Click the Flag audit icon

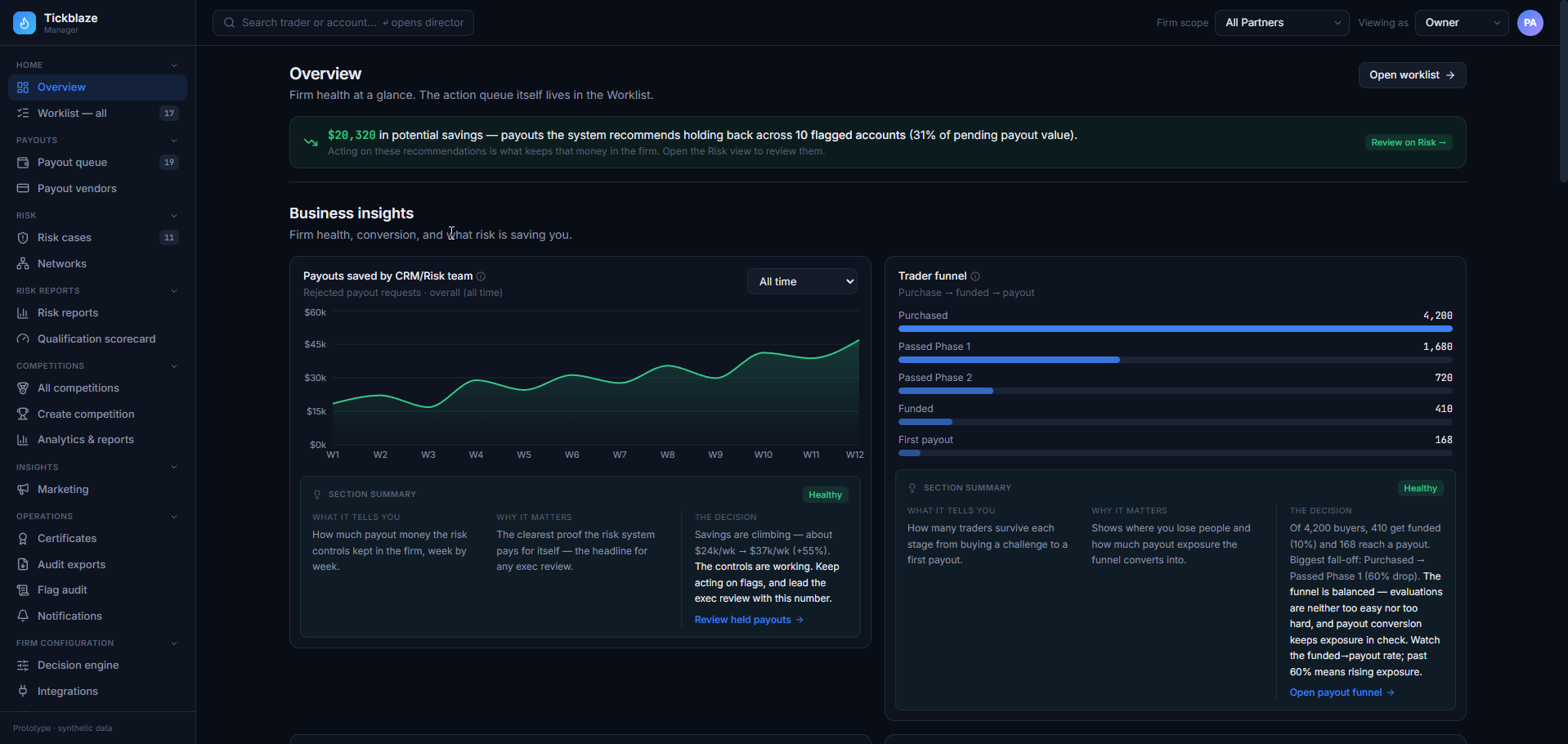pyautogui.click(x=23, y=590)
